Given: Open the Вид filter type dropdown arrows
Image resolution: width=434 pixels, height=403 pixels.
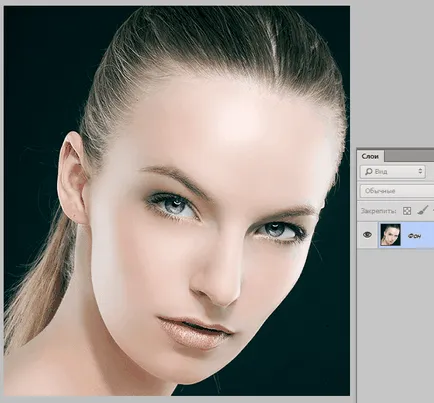Looking at the screenshot, I should click(420, 171).
